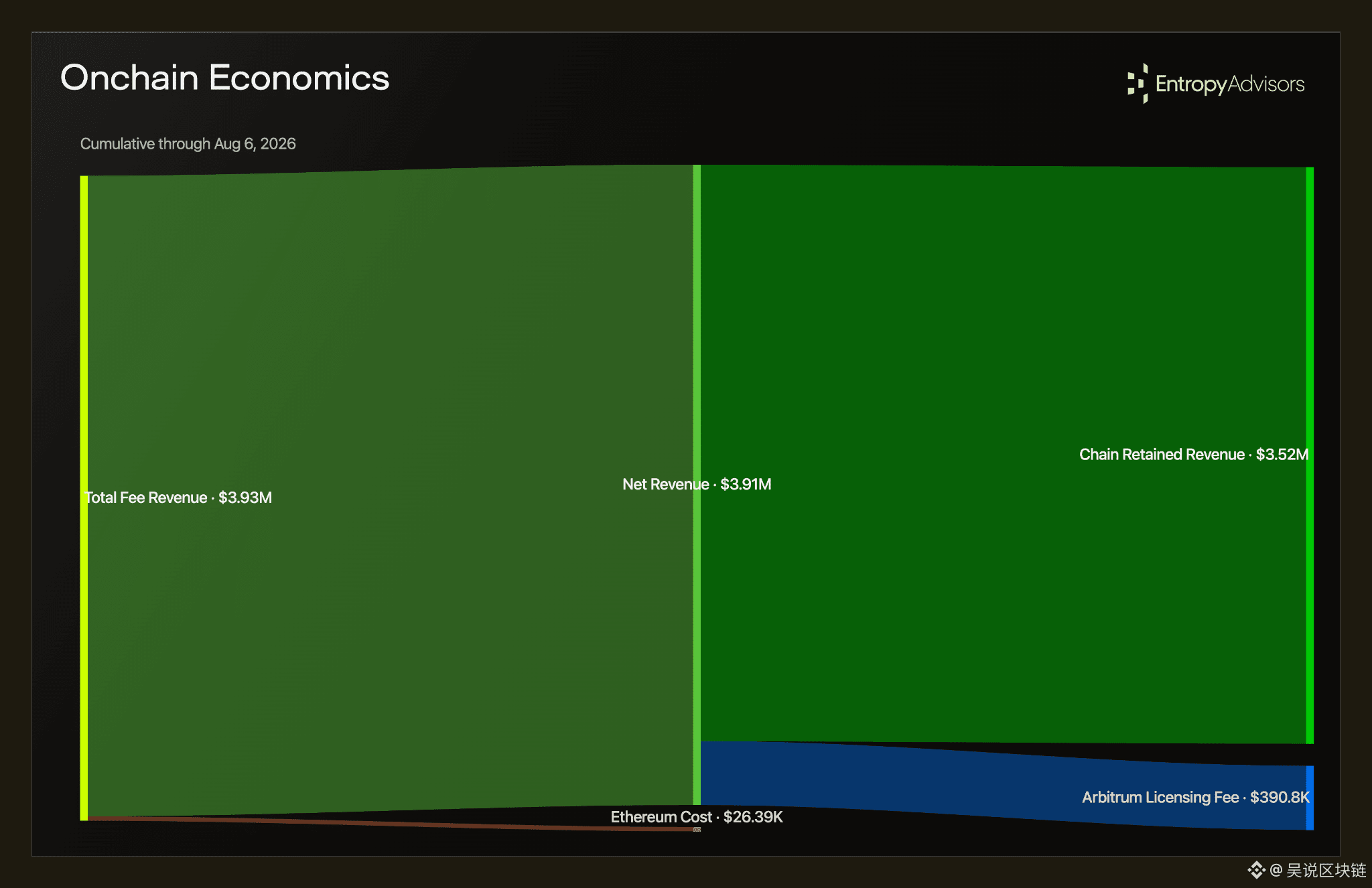Image resolution: width=1372 pixels, height=888 pixels.
Task: Select the "Total Fee Revenue · $3.93M" label
Action: (178, 498)
